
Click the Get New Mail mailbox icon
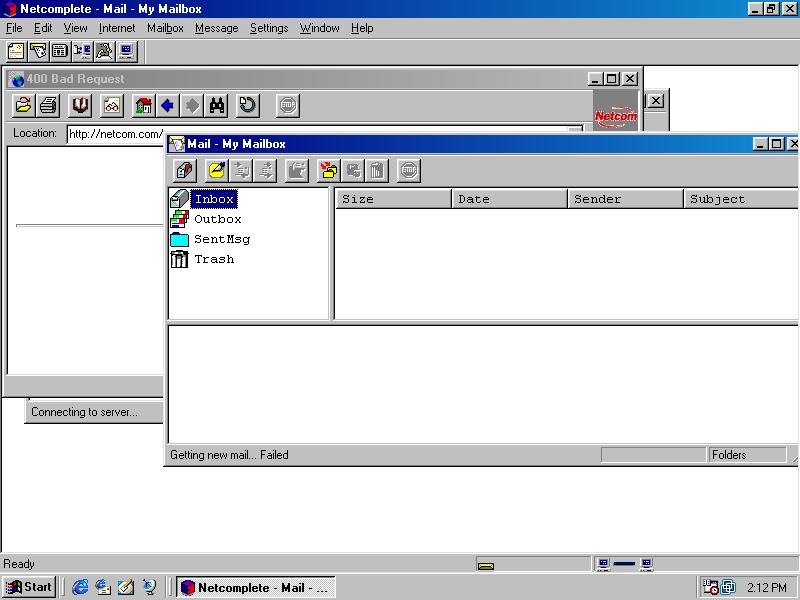pos(185,171)
